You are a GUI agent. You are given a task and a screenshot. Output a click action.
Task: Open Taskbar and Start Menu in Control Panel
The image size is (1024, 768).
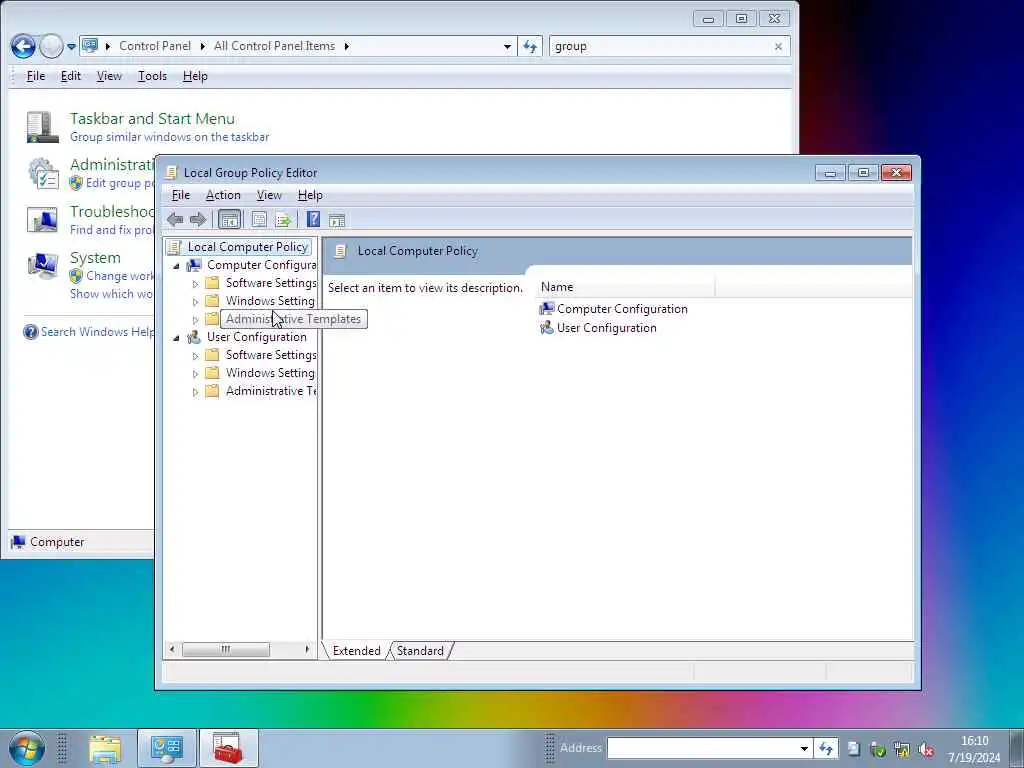point(152,119)
